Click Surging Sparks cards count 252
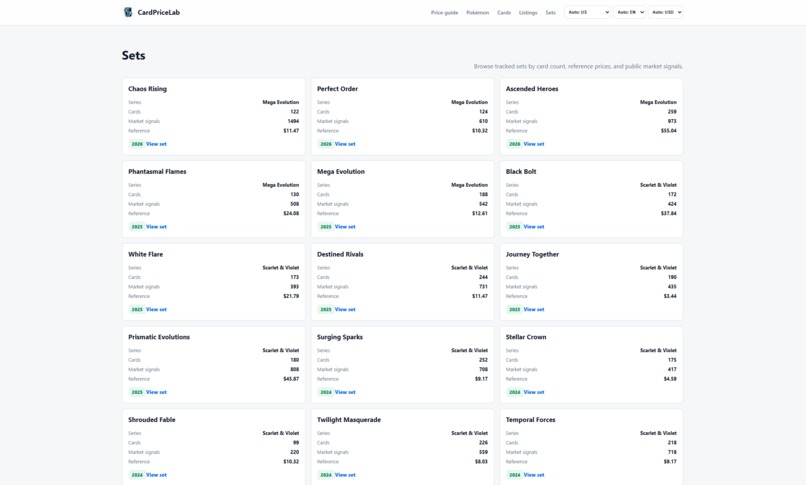 pyautogui.click(x=483, y=360)
